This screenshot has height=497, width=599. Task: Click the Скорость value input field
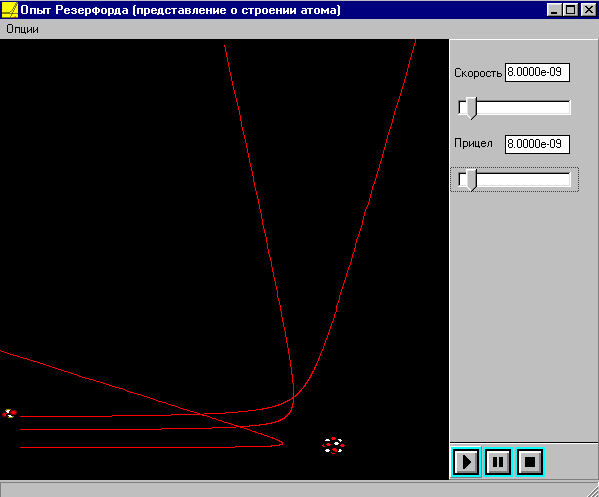[x=537, y=72]
